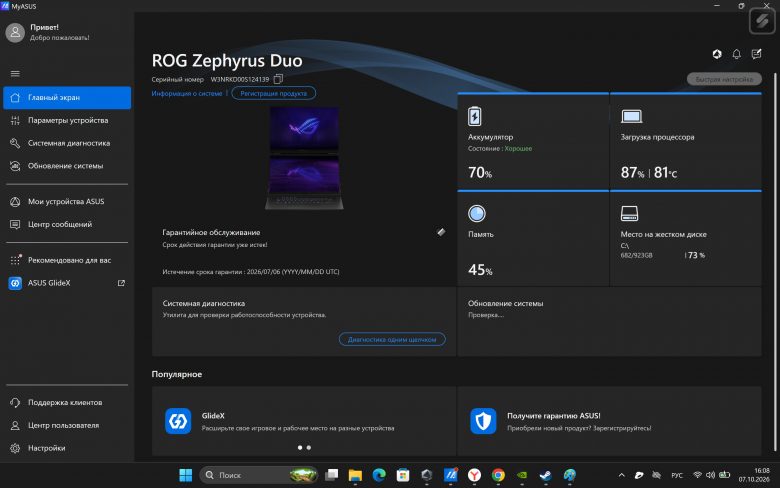Click the ASUS badge icon left of the bell
This screenshot has width=780, height=488.
pyautogui.click(x=717, y=54)
